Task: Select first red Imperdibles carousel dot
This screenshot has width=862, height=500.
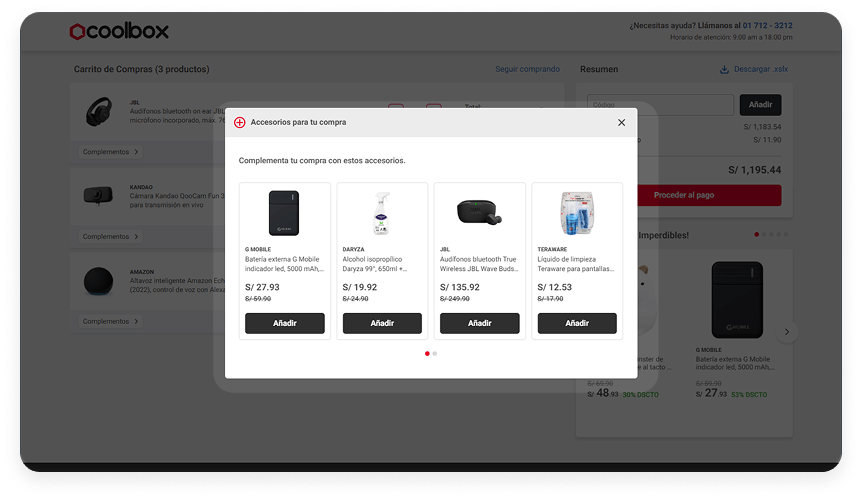Action: 756,235
